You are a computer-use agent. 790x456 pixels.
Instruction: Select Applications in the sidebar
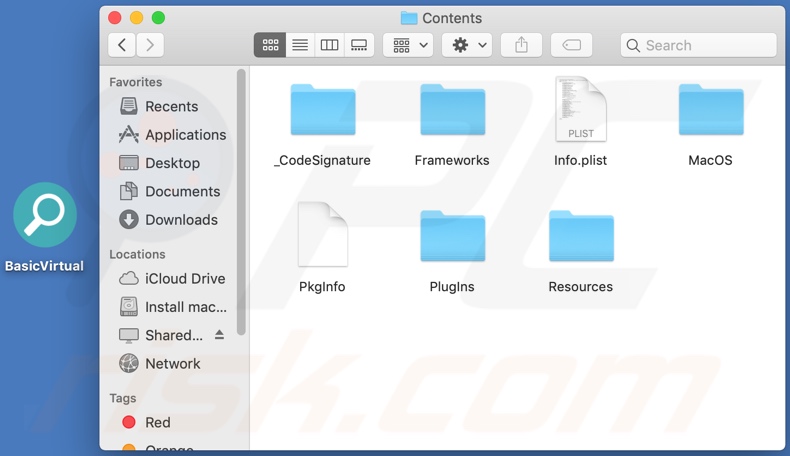185,135
